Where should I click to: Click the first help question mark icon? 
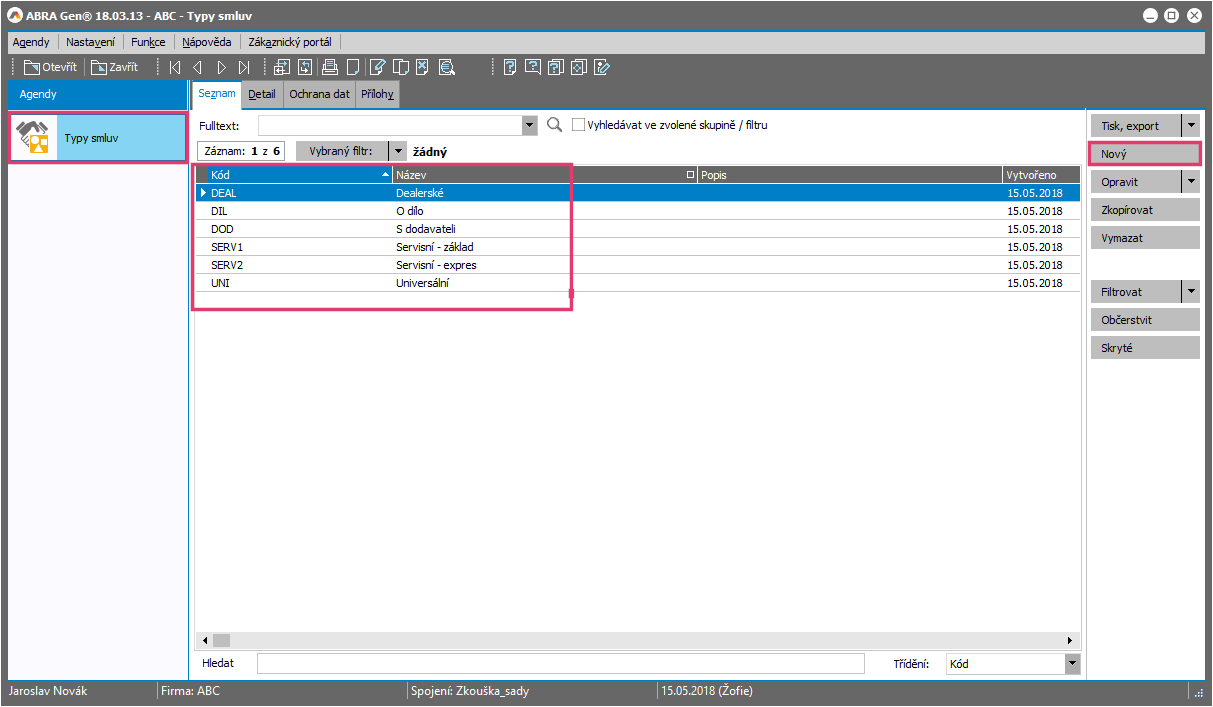pyautogui.click(x=509, y=68)
